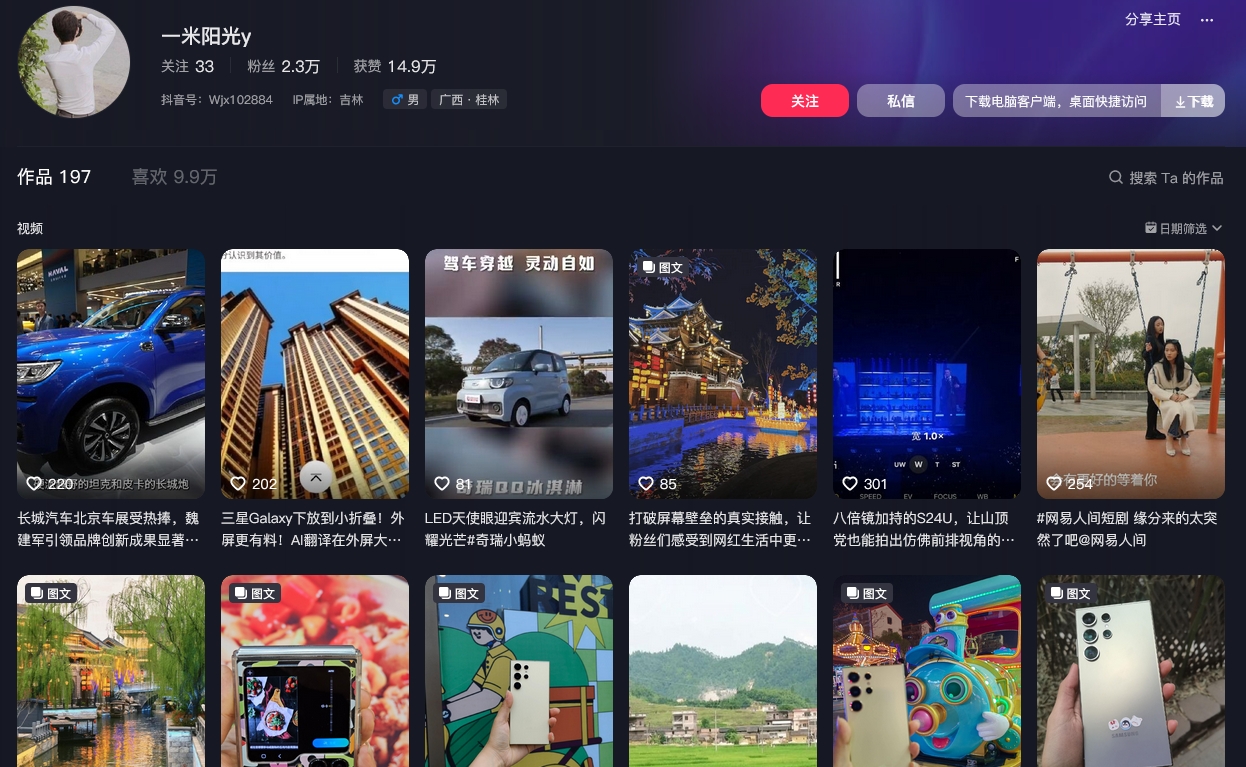Click the 图文 badge on delivery mural post
Screen dimensions: 1246x767
[459, 593]
